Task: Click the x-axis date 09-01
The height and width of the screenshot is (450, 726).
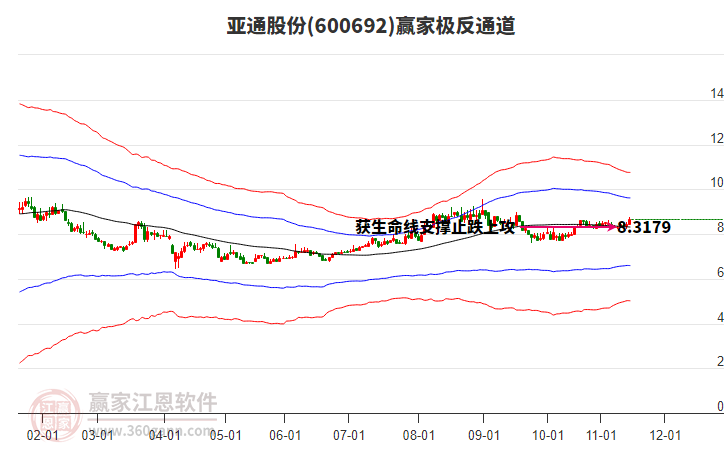Action: click(x=484, y=436)
